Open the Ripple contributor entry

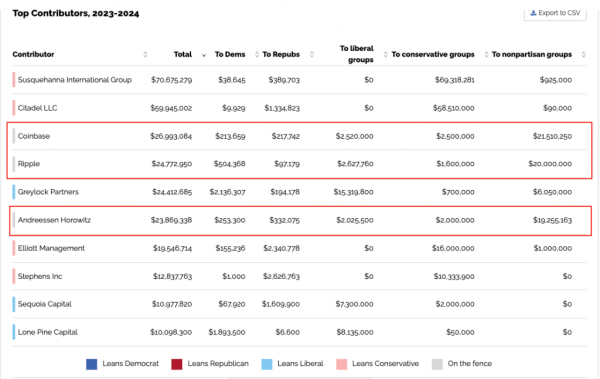click(x=29, y=164)
